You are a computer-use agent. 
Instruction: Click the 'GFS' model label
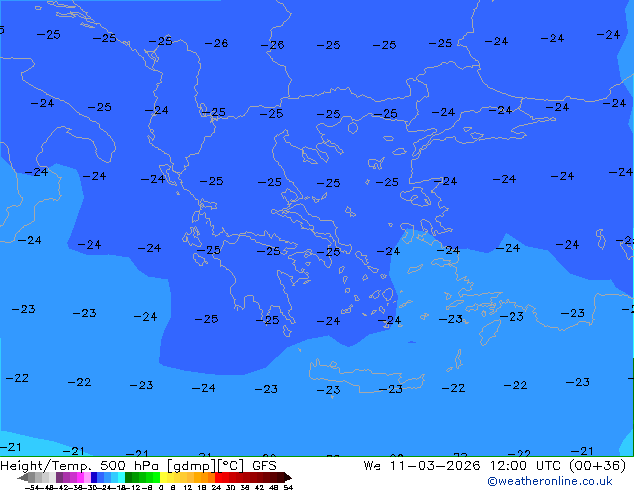tap(264, 466)
